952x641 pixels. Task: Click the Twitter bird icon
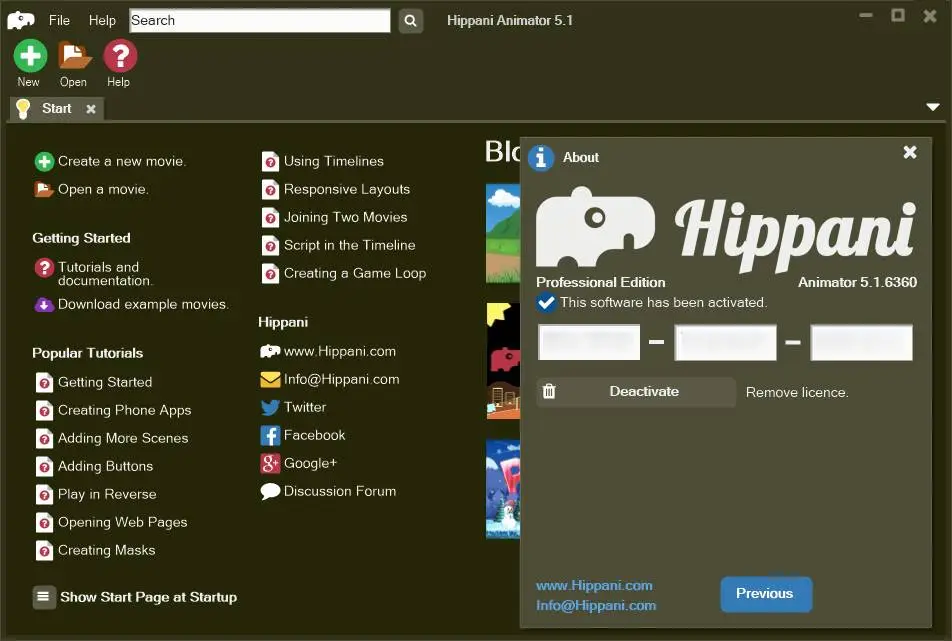[x=270, y=407]
